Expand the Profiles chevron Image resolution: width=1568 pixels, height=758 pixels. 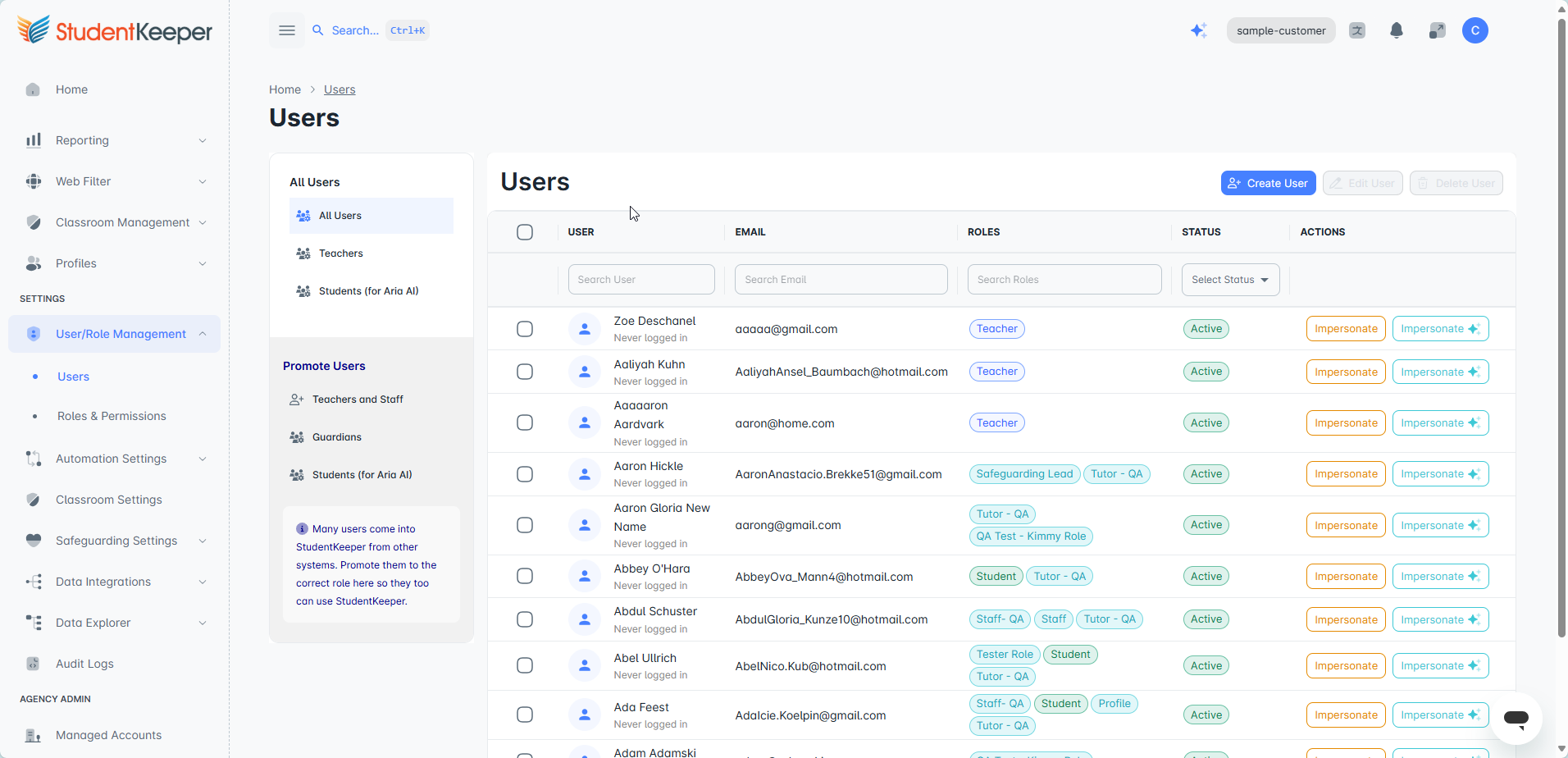(x=203, y=263)
